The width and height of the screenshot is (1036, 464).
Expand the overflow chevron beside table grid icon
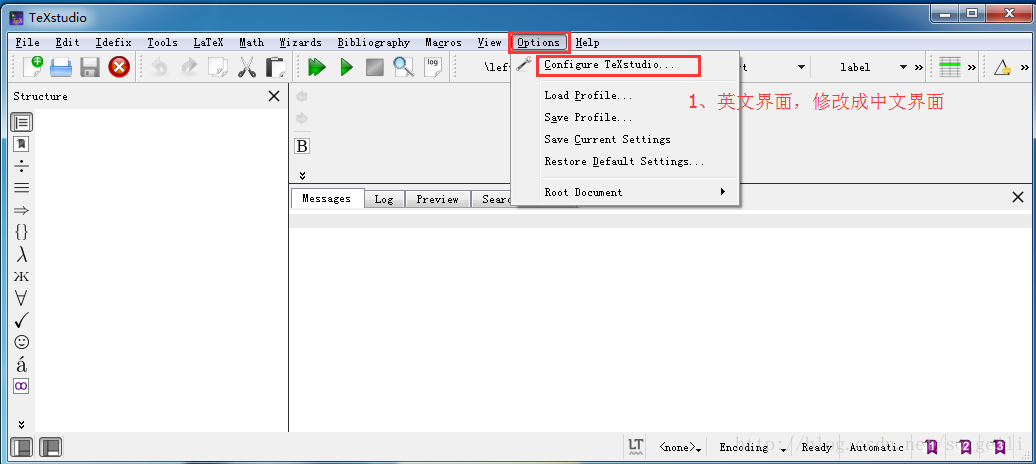[971, 67]
